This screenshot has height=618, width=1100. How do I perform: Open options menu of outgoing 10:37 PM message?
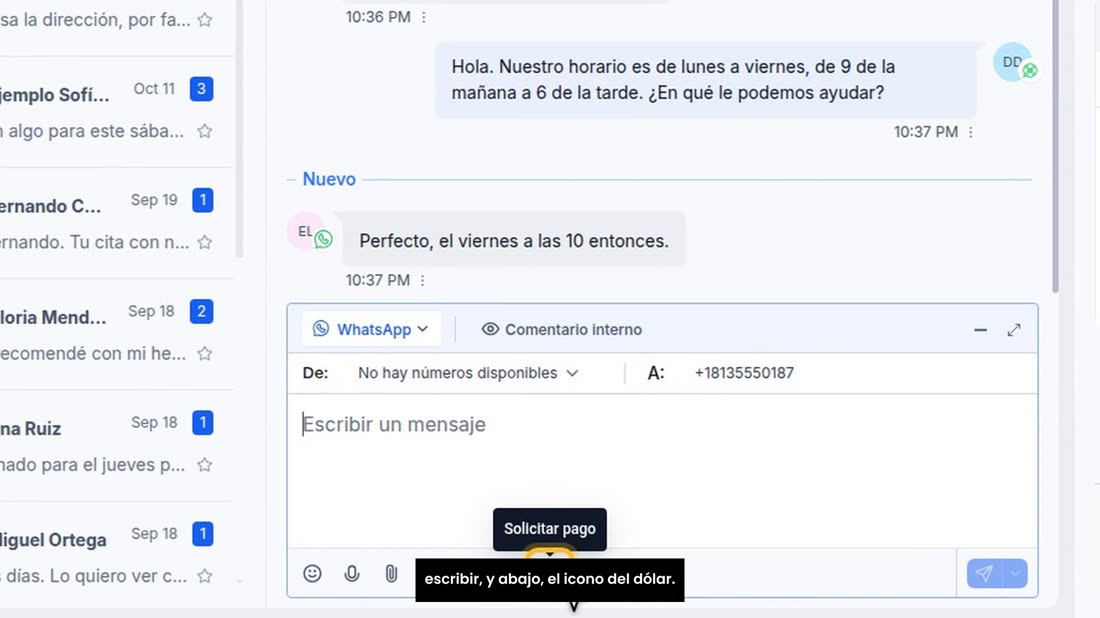click(x=970, y=132)
